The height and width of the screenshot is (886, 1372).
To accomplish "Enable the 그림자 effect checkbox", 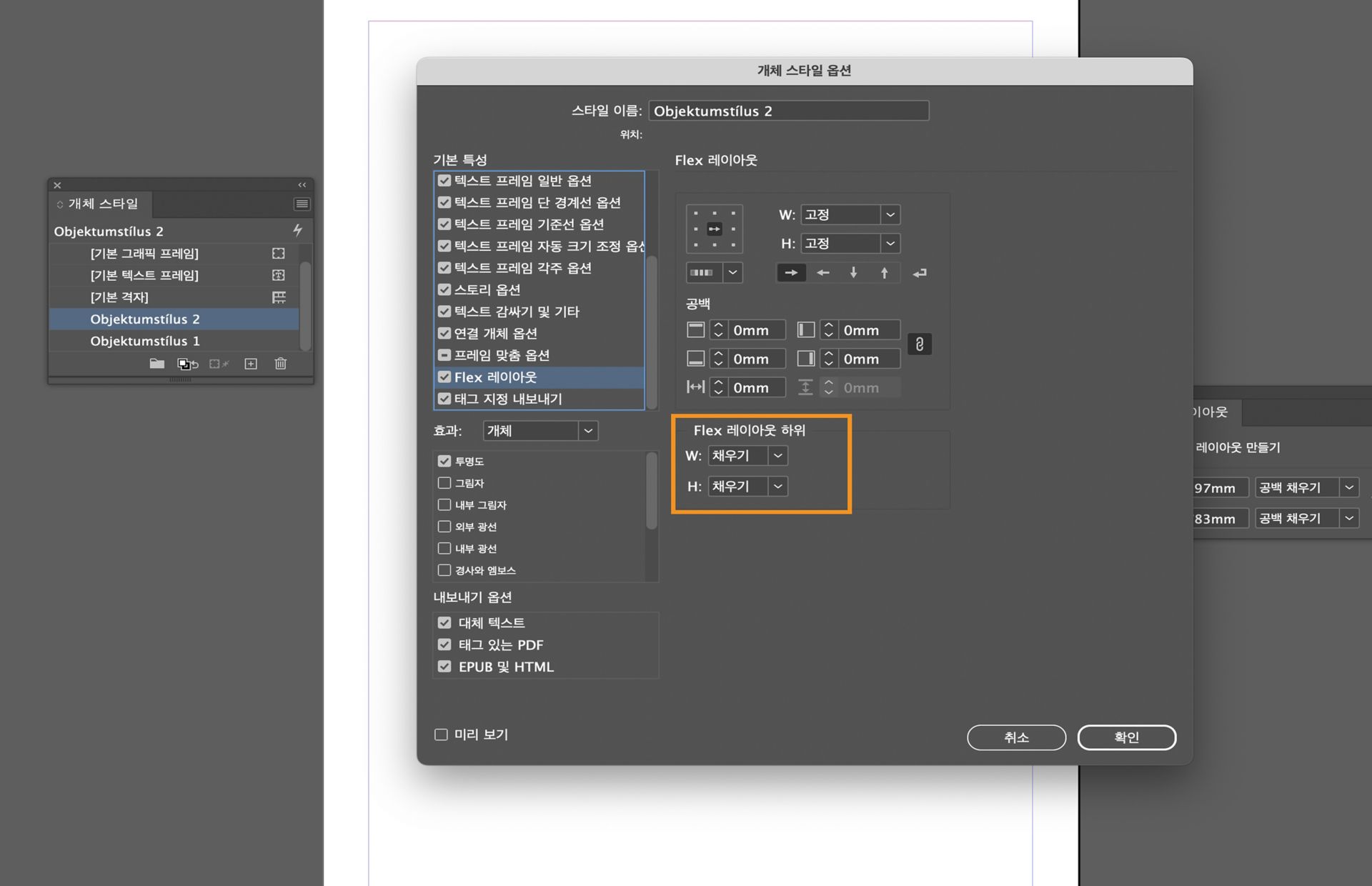I will 444,483.
